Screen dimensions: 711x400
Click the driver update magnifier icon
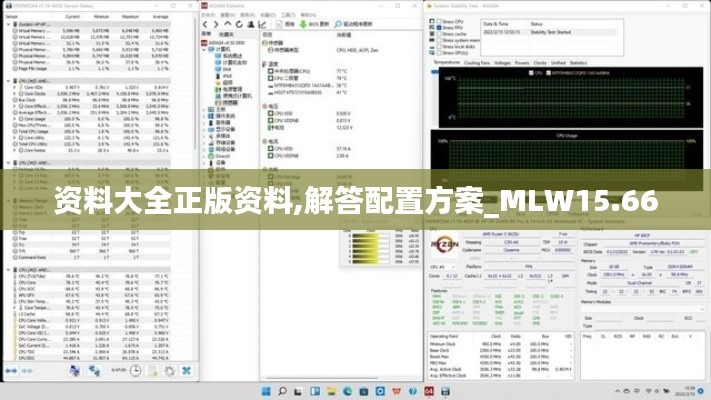tap(338, 24)
